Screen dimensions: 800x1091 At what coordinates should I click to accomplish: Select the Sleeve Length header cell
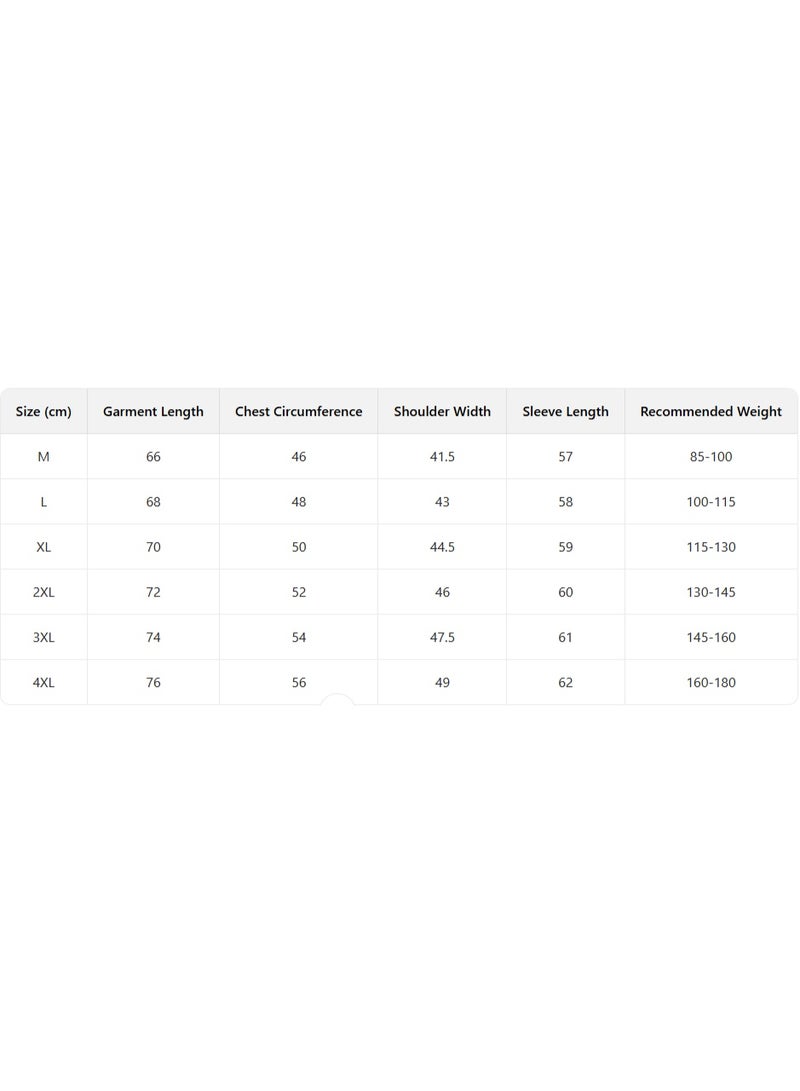point(565,411)
